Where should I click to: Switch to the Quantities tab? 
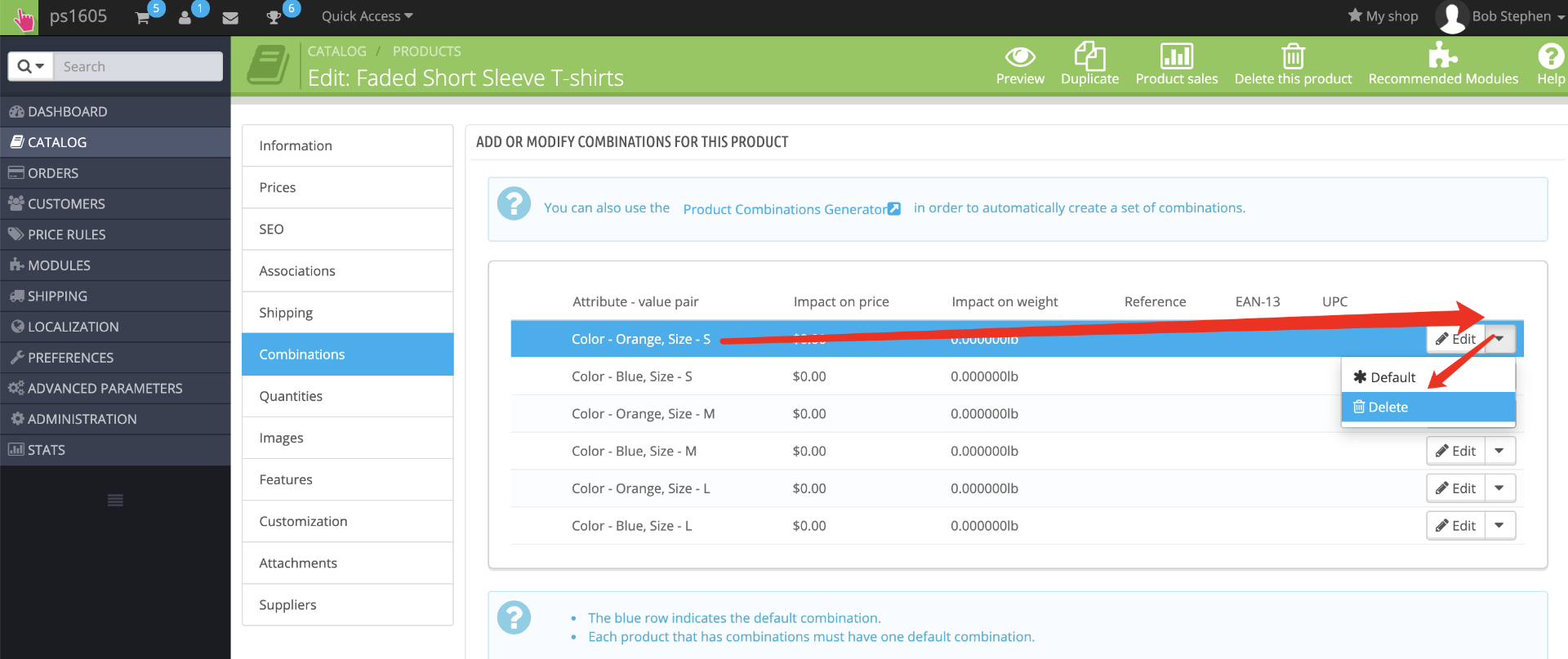348,396
